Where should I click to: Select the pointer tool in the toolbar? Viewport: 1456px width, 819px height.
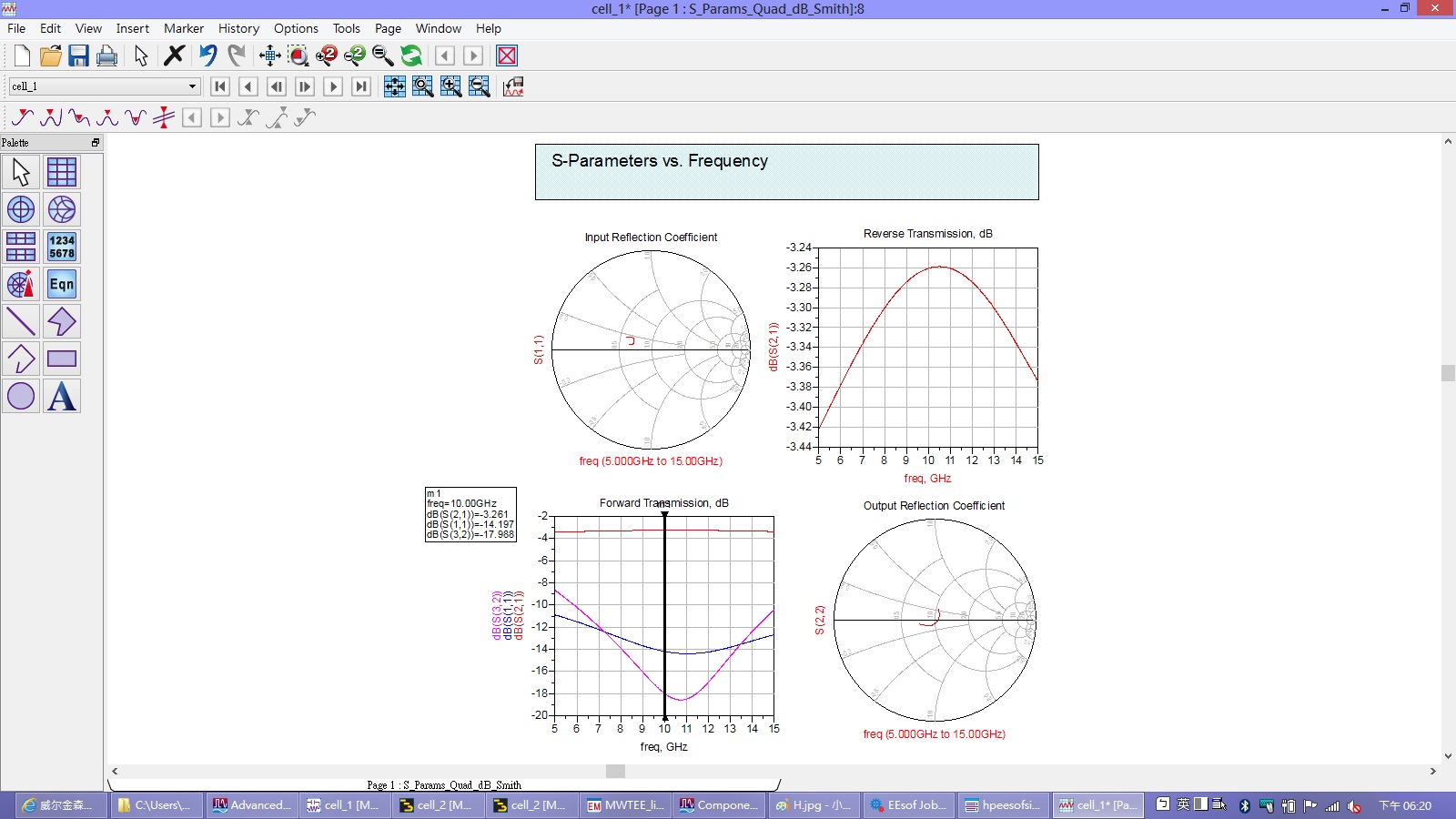pyautogui.click(x=141, y=56)
